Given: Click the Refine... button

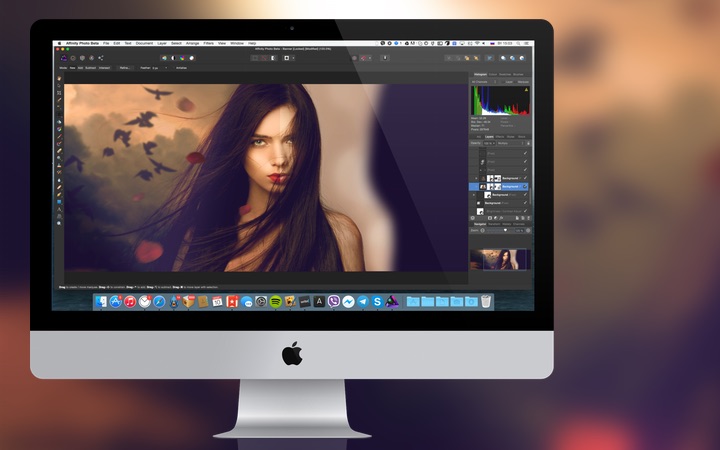Looking at the screenshot, I should [125, 68].
